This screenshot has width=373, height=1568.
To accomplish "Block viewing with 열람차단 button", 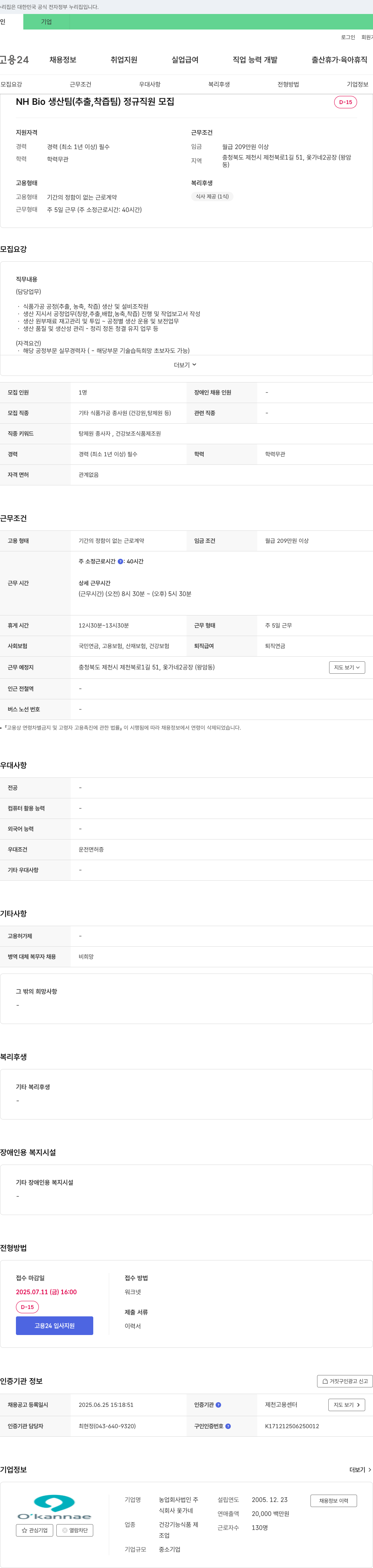I will click(75, 1530).
